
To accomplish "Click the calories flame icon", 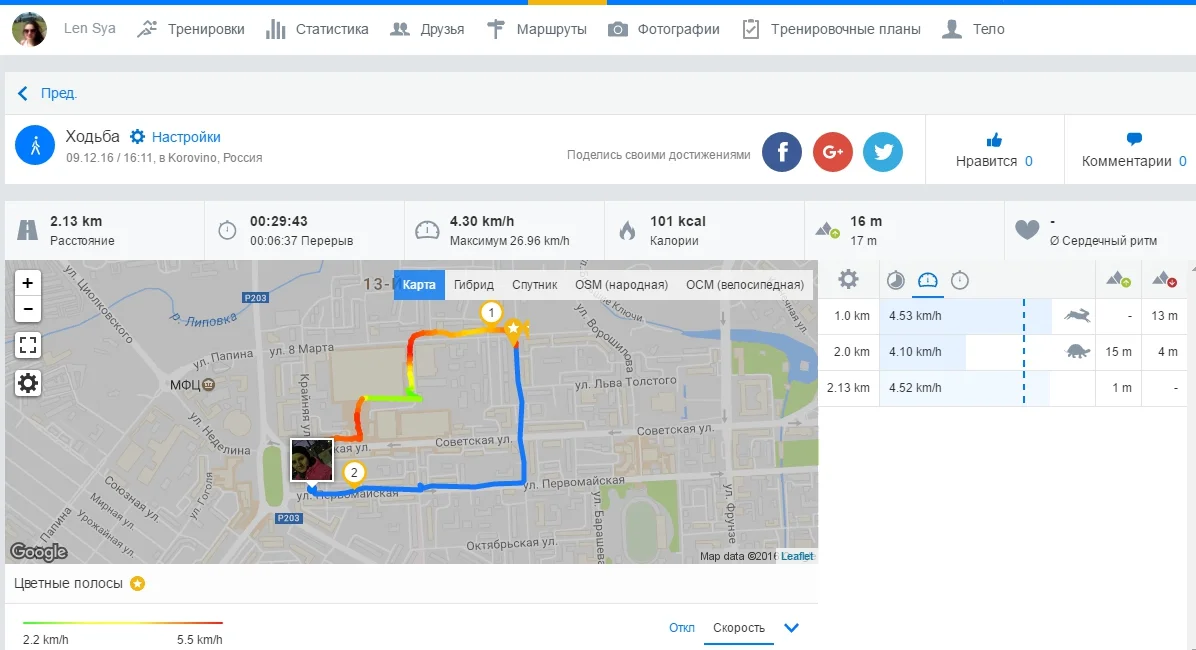I will click(x=627, y=230).
